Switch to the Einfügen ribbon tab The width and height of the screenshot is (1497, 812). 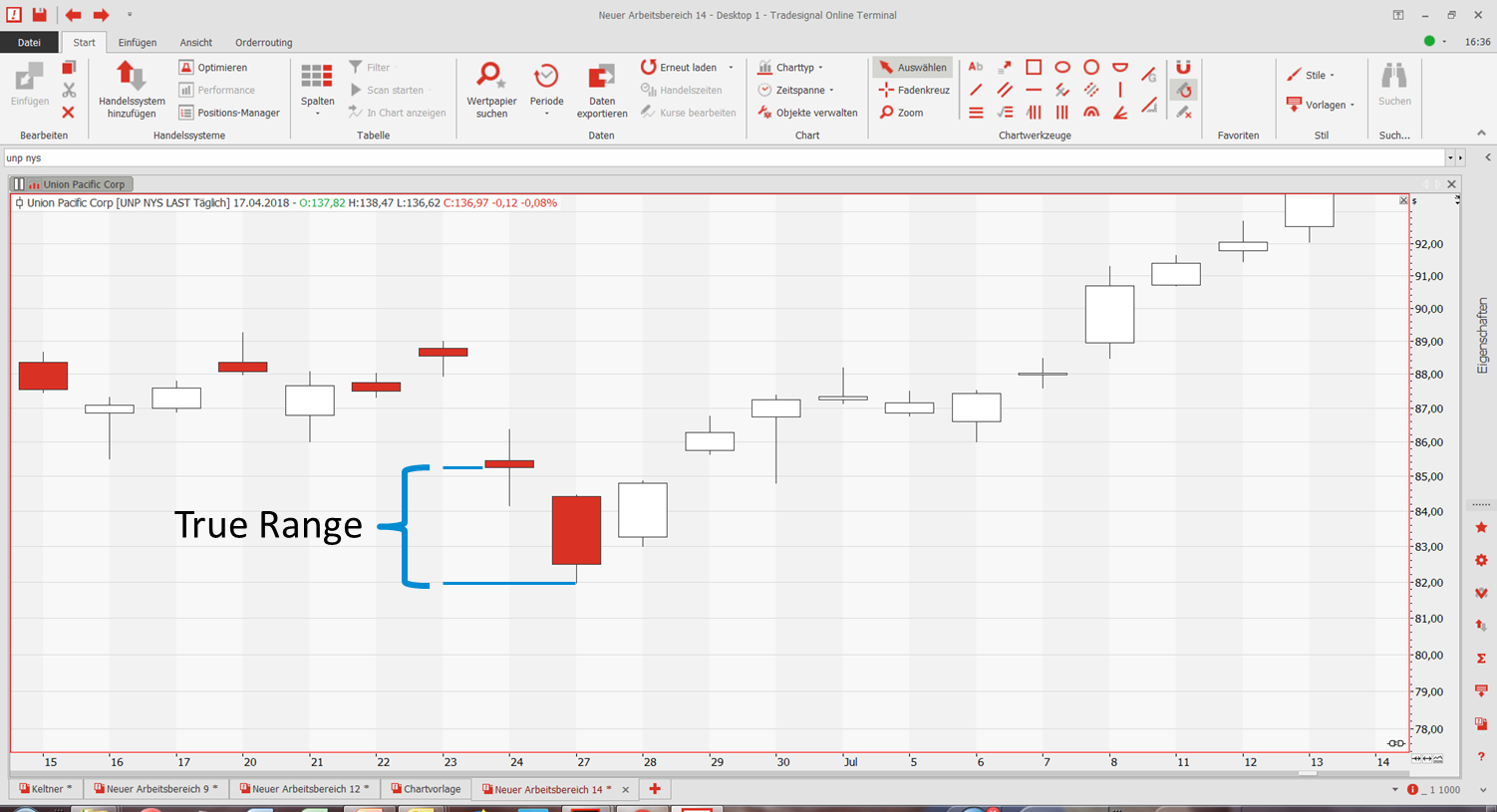point(138,43)
